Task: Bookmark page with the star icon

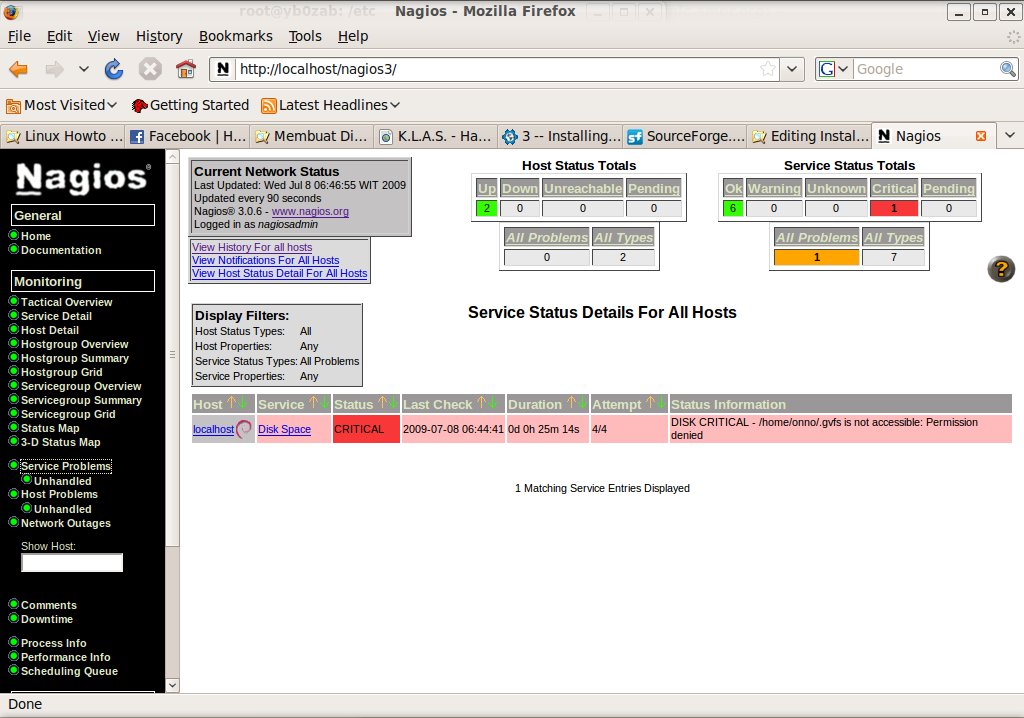Action: tap(768, 69)
